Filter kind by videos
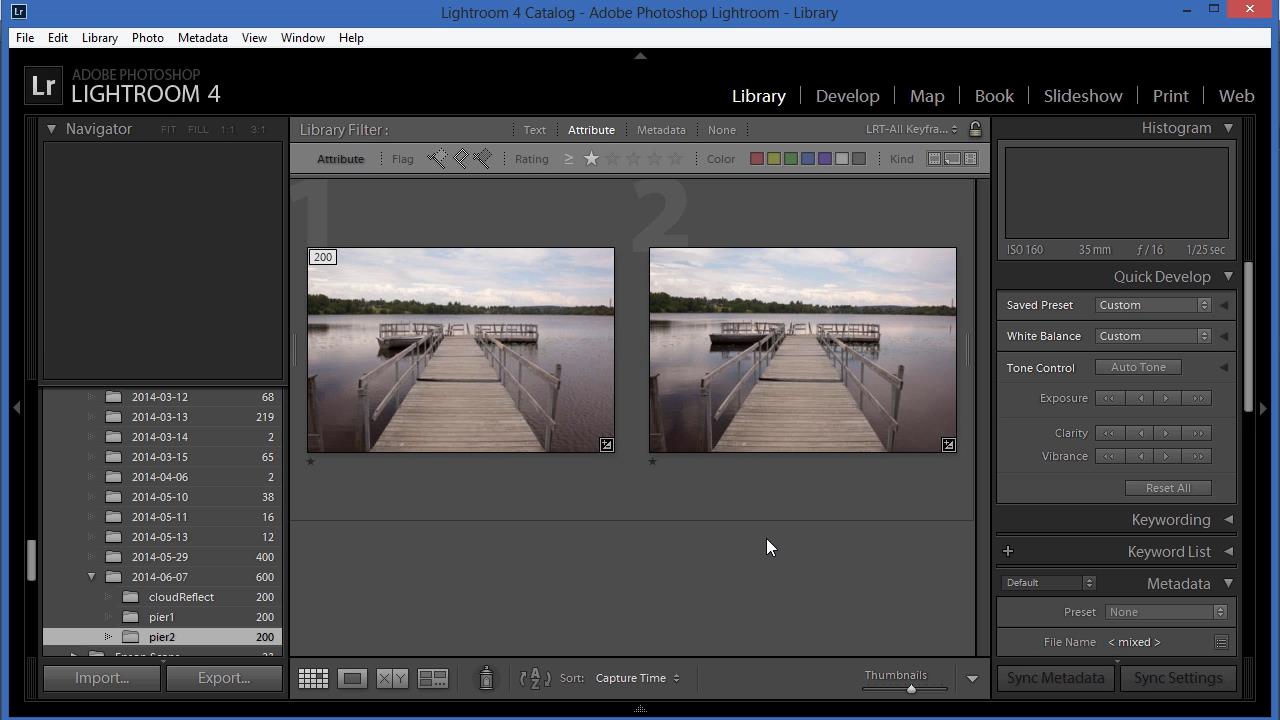 pyautogui.click(x=970, y=158)
